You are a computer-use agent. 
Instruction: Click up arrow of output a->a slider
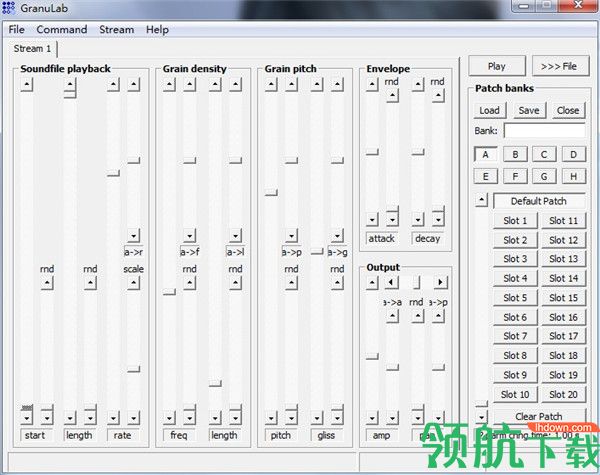[392, 316]
